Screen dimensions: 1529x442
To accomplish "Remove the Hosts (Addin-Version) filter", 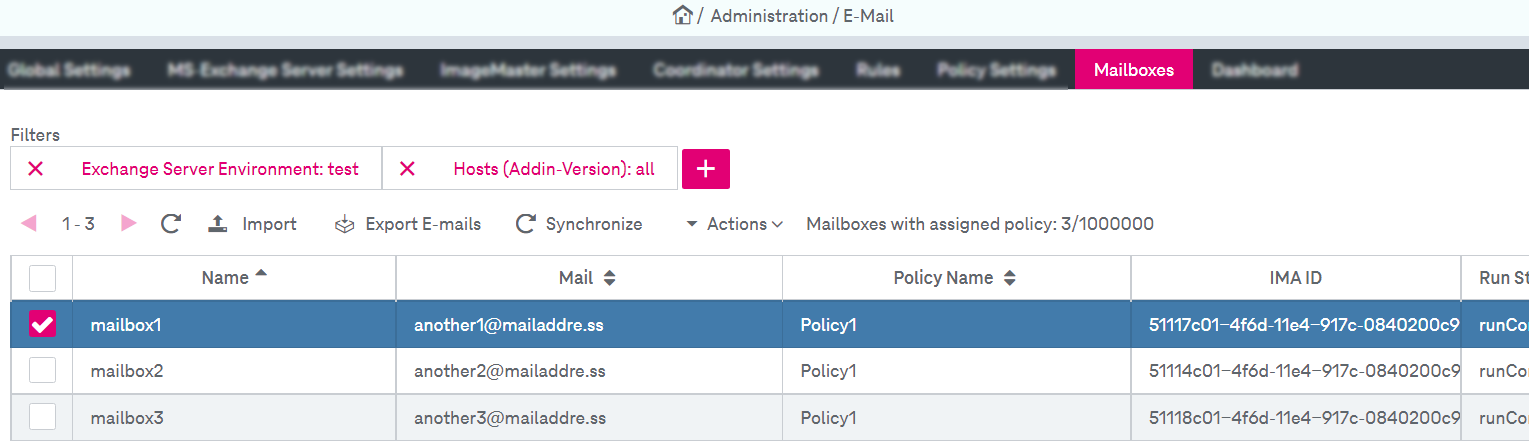I will [407, 169].
